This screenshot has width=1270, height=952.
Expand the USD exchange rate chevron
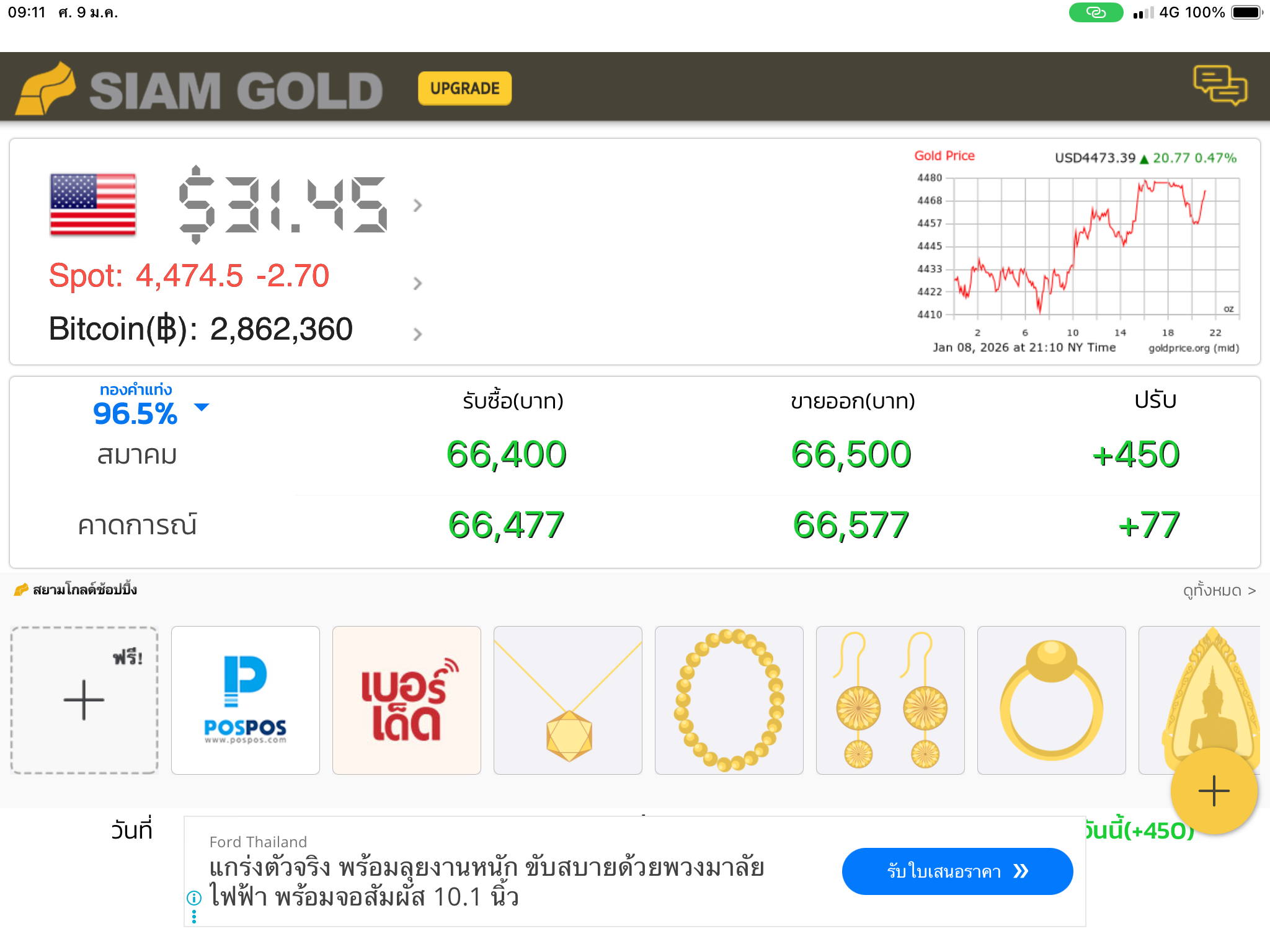(417, 205)
